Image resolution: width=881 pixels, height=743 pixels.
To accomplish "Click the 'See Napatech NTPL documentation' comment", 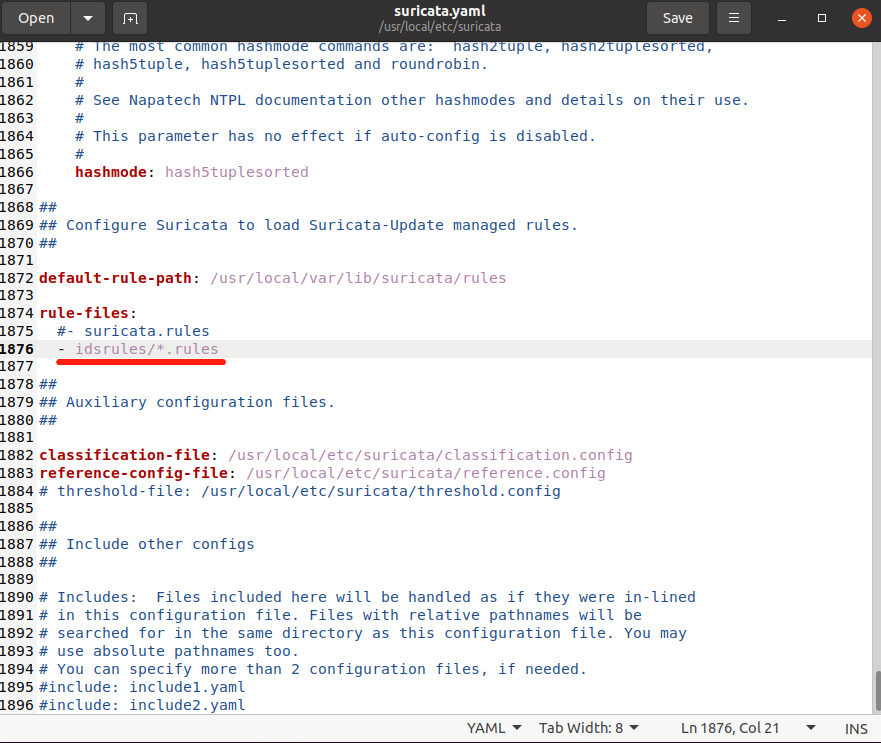I will [412, 100].
